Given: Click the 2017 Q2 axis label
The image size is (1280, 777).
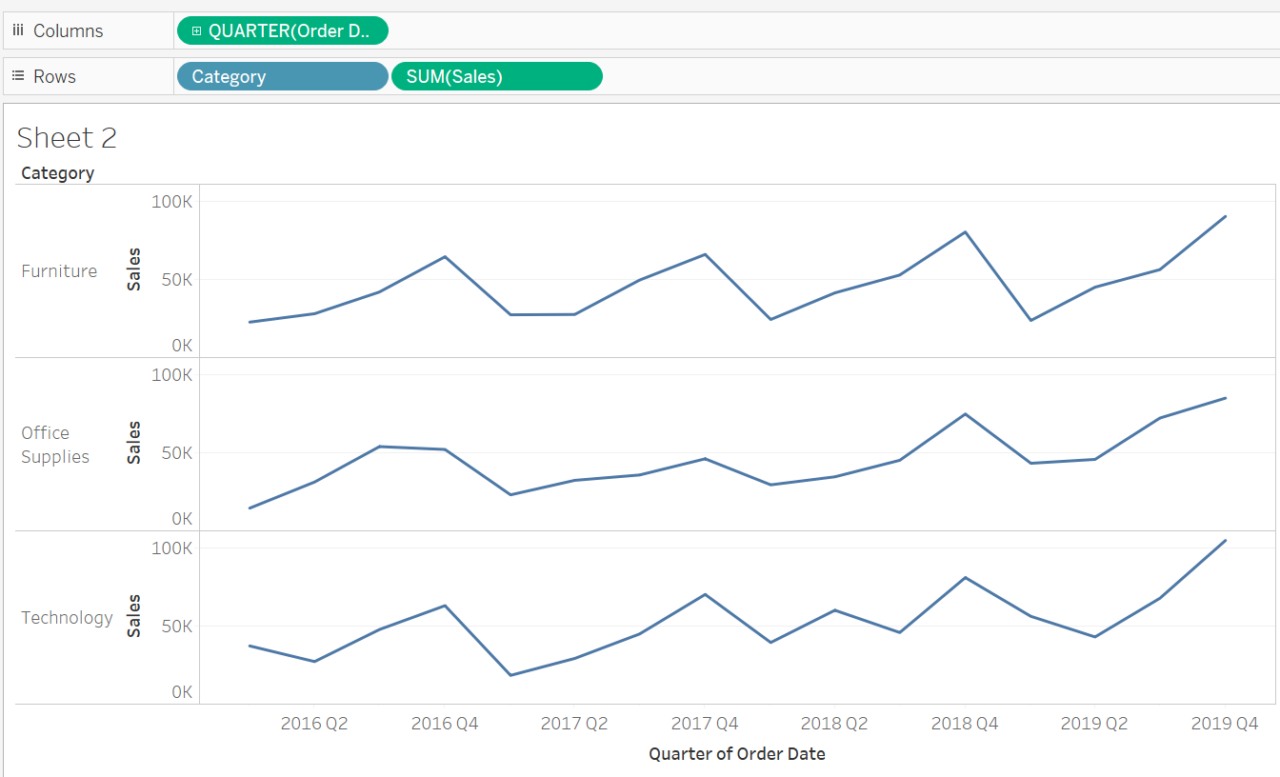Looking at the screenshot, I should (574, 722).
